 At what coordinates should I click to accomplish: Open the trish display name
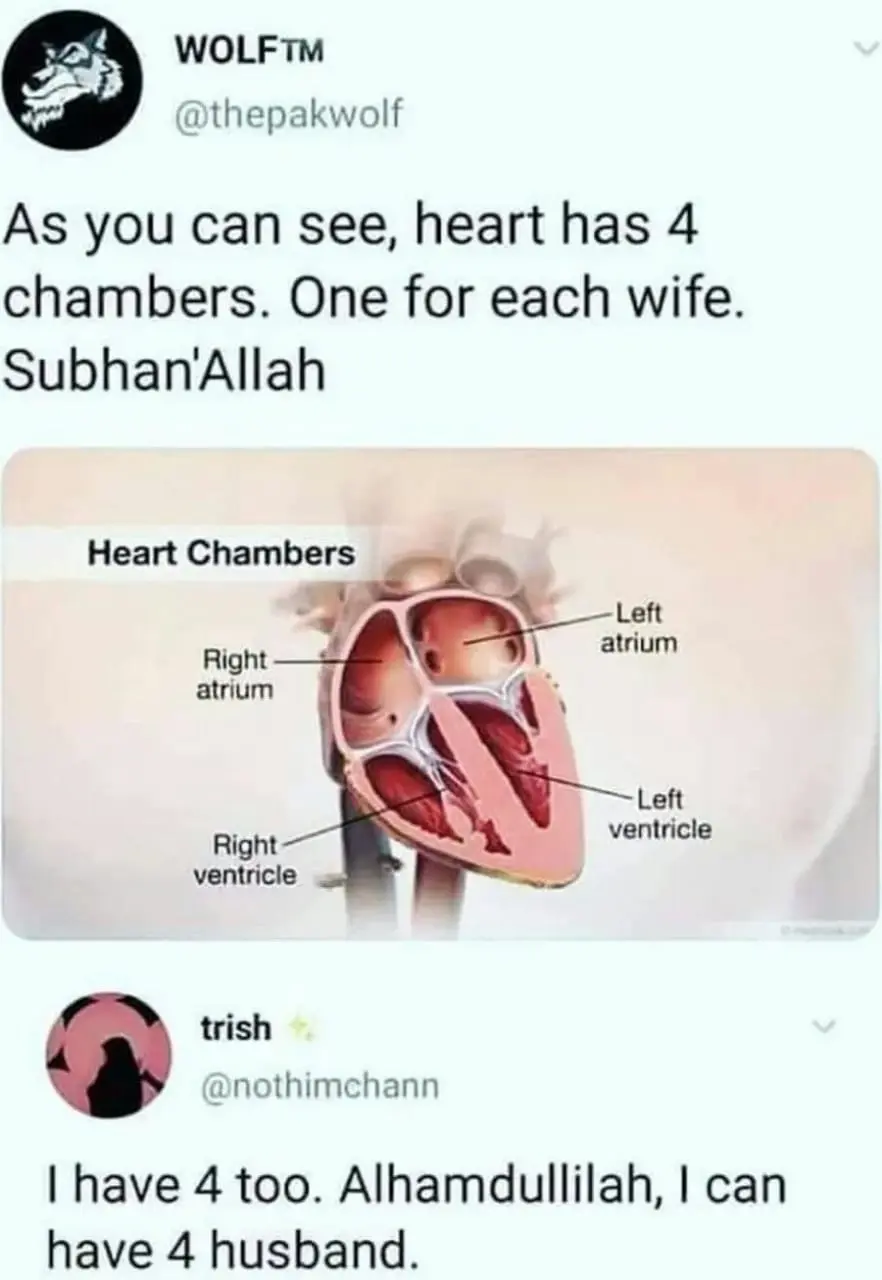click(x=237, y=1027)
